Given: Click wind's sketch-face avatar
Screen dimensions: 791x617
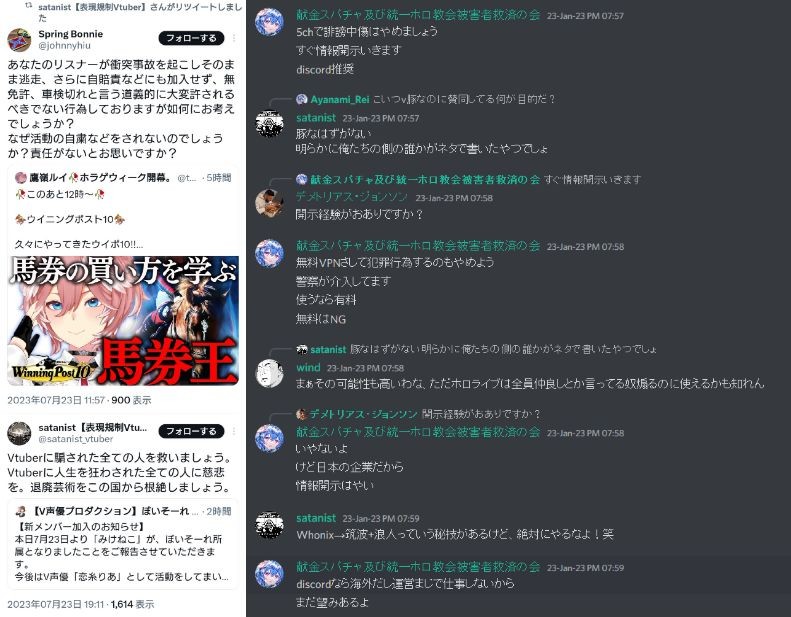Looking at the screenshot, I should click(x=269, y=373).
